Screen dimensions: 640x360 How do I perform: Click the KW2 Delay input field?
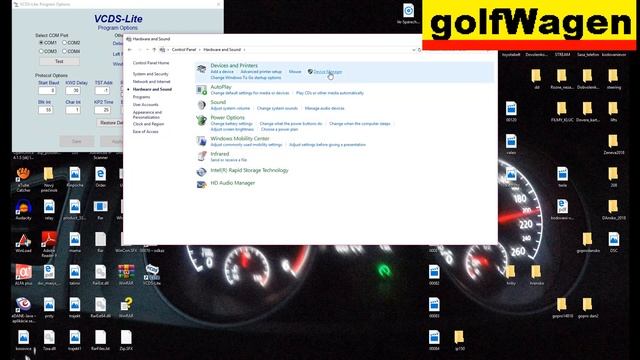click(73, 91)
